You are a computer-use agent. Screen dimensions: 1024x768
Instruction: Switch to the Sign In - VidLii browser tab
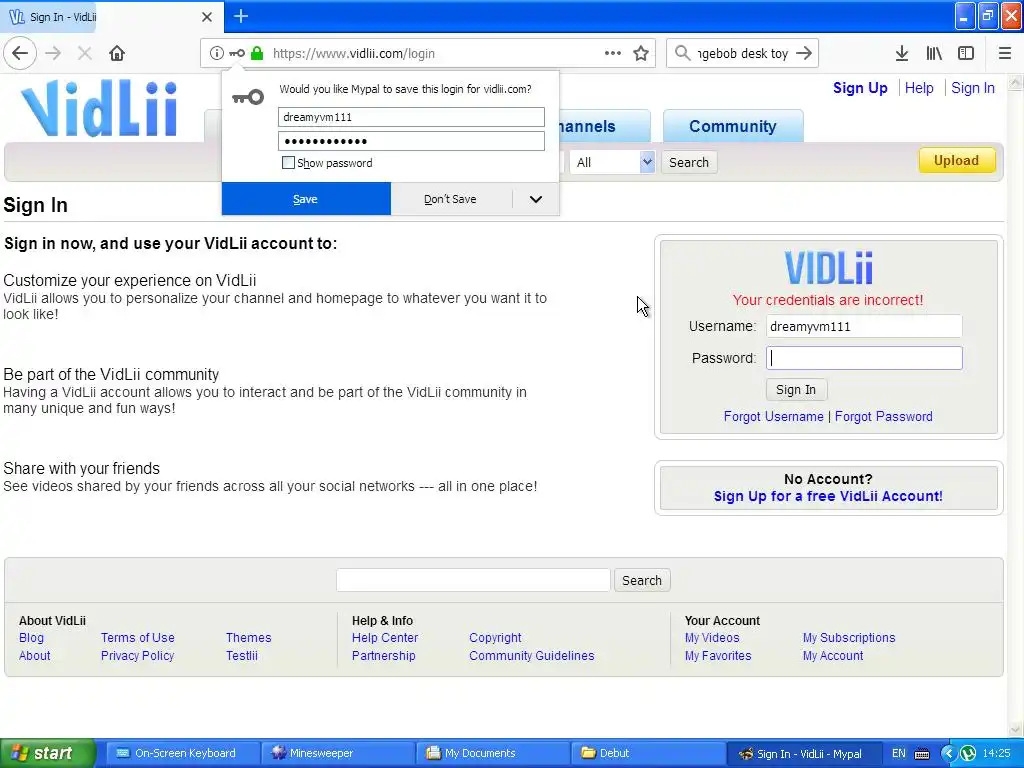click(x=111, y=16)
